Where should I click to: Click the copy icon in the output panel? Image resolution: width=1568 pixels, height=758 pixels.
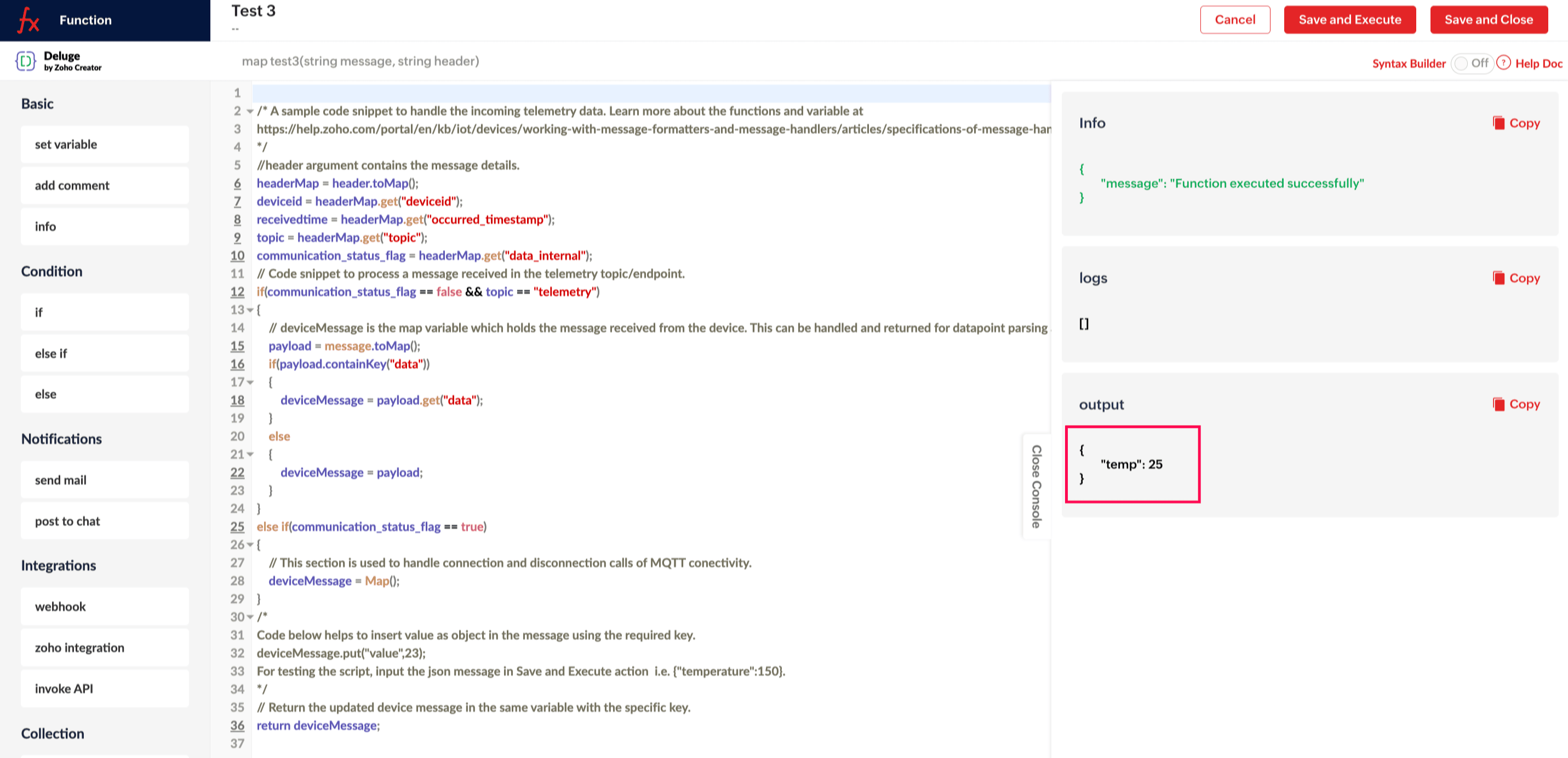(1498, 404)
